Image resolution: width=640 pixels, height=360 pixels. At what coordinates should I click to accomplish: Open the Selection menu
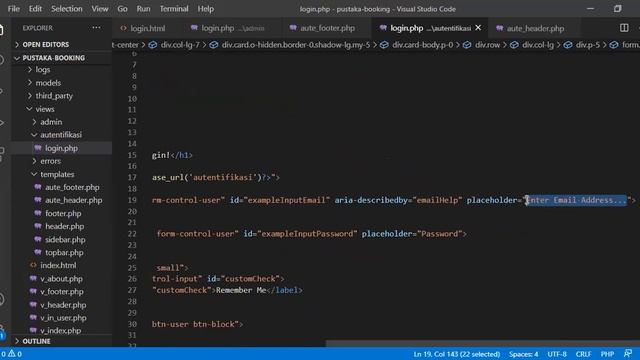(67, 9)
